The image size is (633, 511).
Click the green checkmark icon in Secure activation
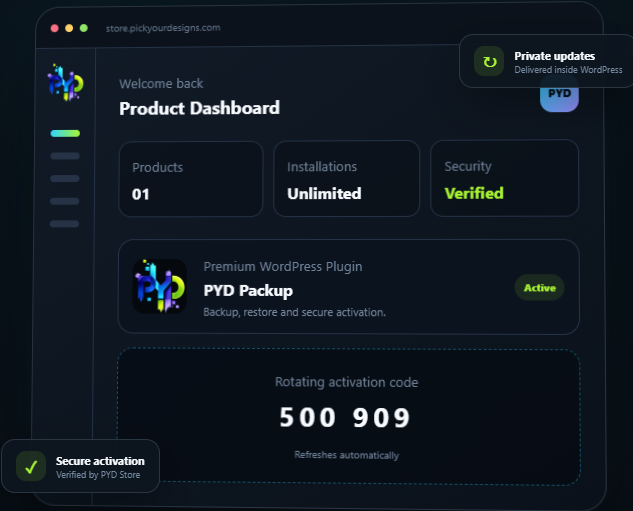[31, 466]
